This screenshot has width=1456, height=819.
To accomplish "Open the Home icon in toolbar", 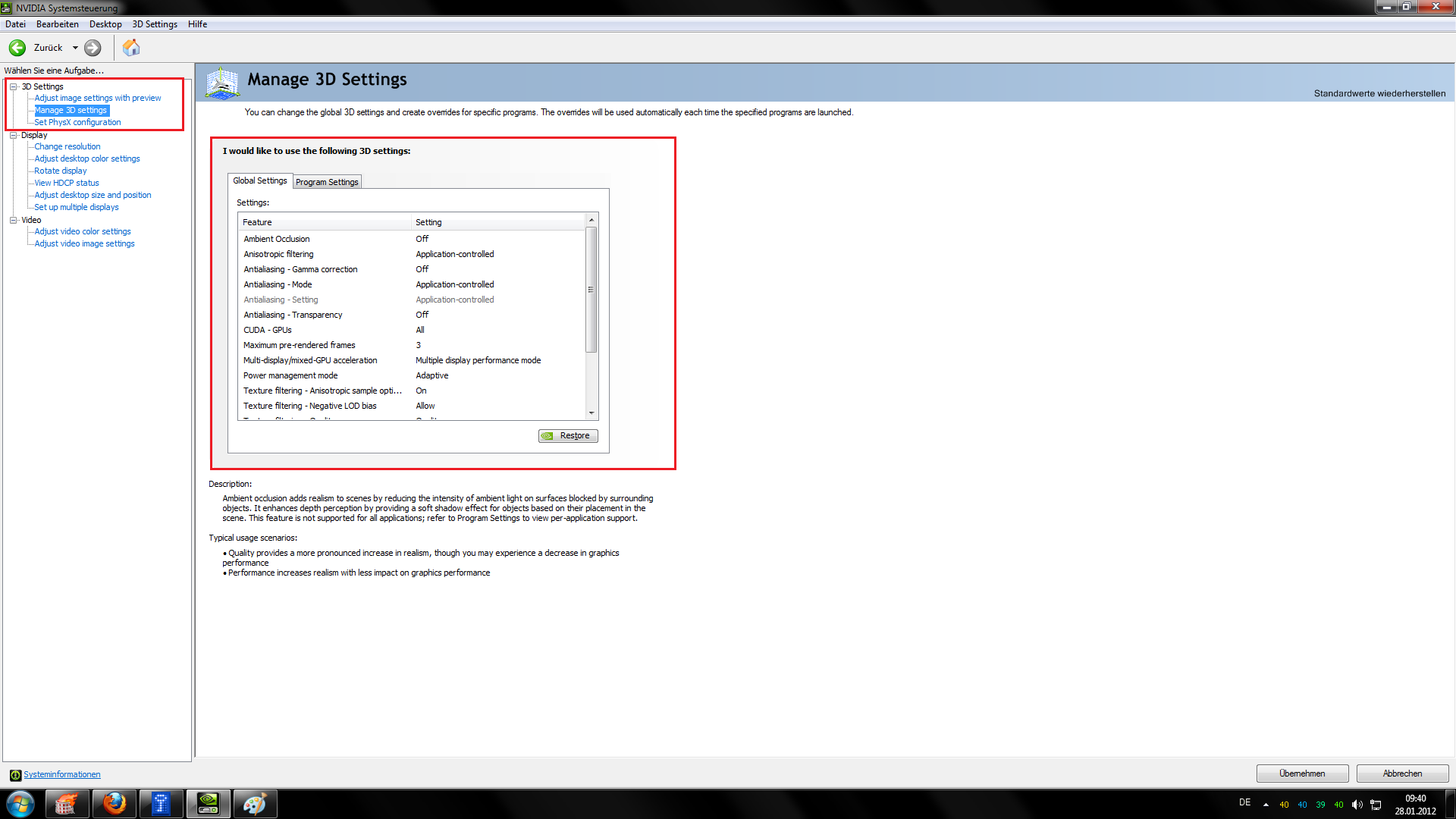I will tap(131, 48).
